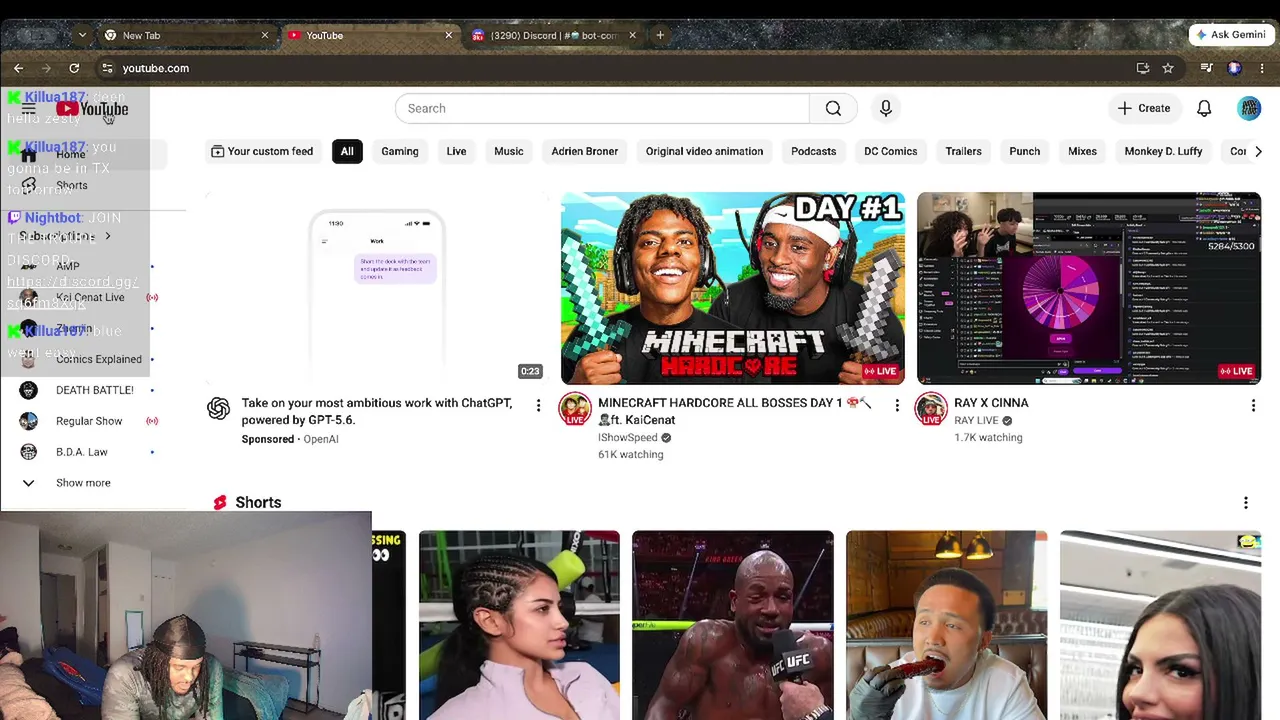1280x720 pixels.
Task: Select the Trailers chip
Action: [x=964, y=151]
